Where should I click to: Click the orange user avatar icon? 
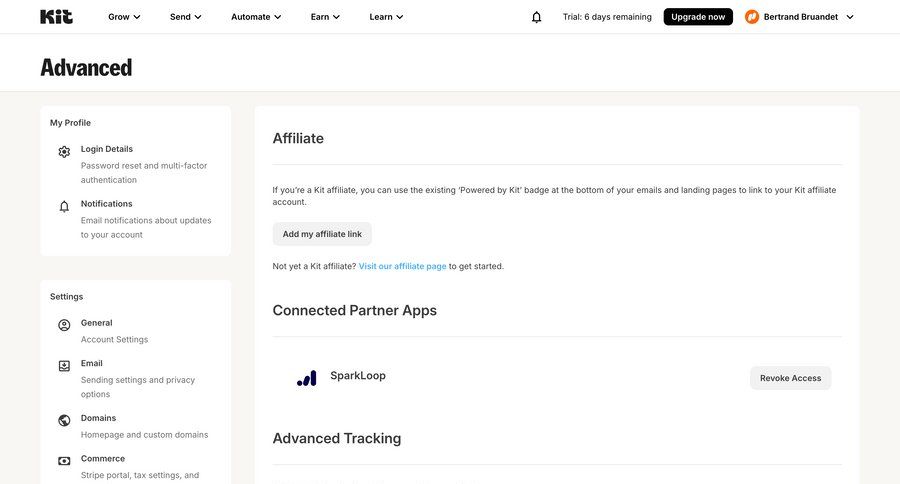tap(751, 17)
